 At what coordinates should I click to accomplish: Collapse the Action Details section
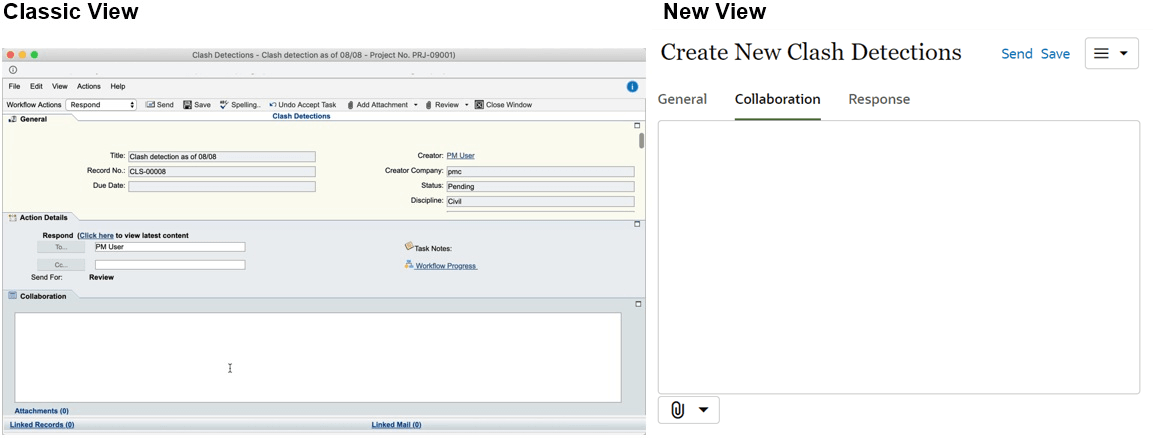tap(638, 224)
